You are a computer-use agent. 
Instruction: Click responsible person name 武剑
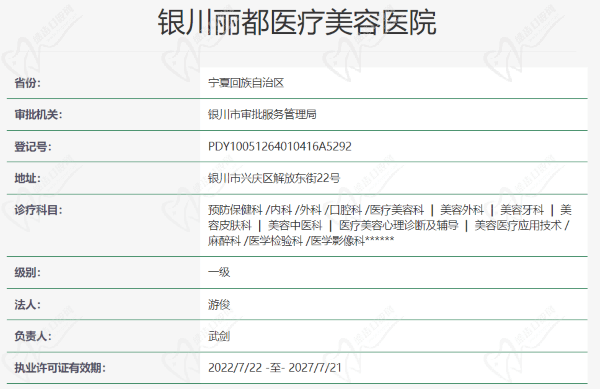pos(219,336)
